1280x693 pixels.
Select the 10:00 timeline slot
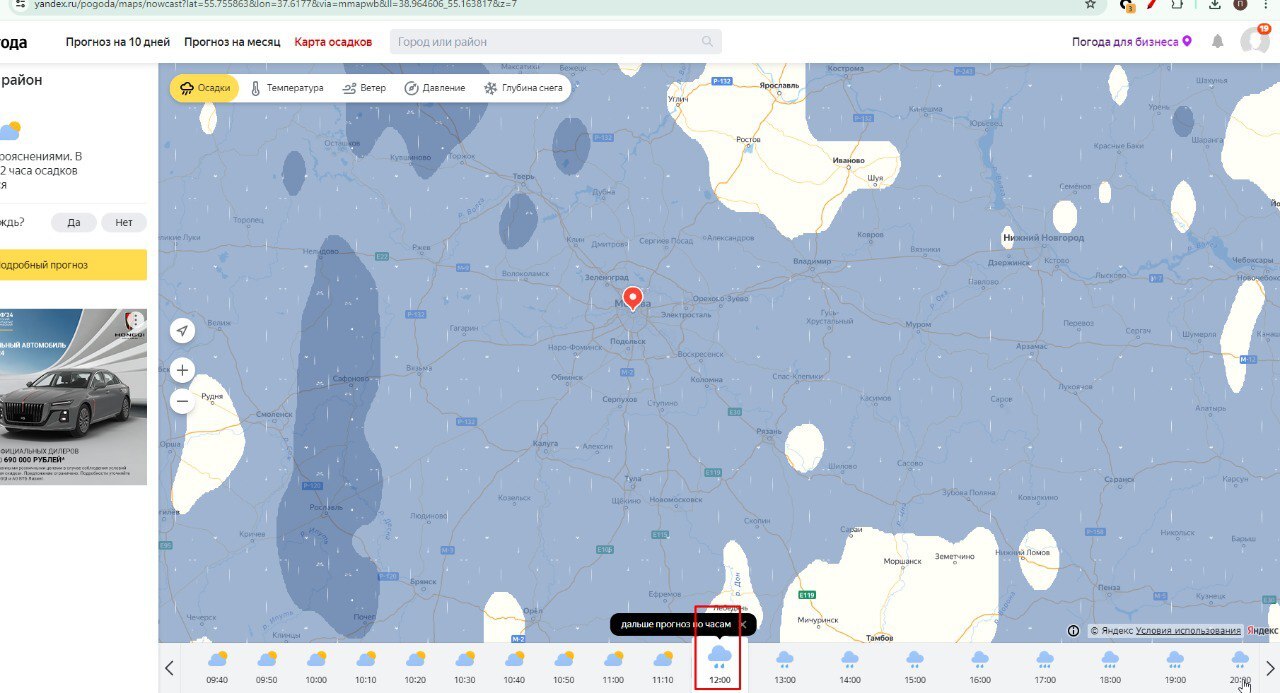pos(316,667)
